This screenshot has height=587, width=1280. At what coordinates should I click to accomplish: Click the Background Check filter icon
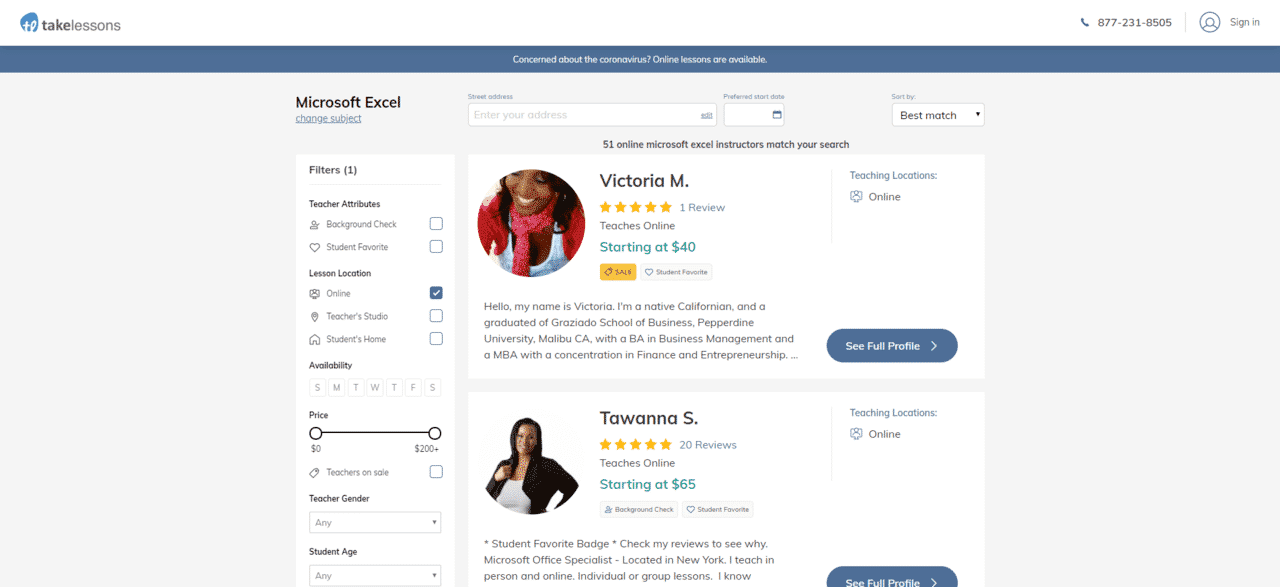tap(315, 224)
